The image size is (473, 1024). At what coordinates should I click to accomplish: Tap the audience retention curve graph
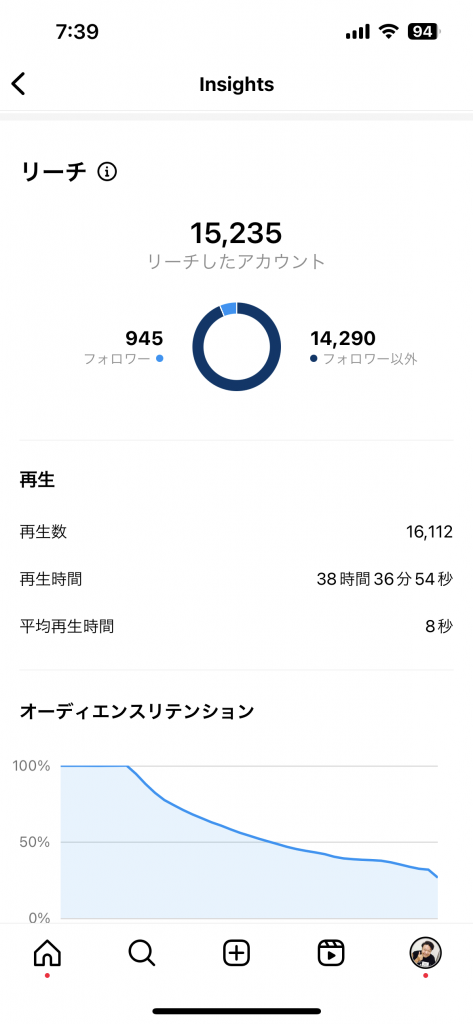point(248,842)
